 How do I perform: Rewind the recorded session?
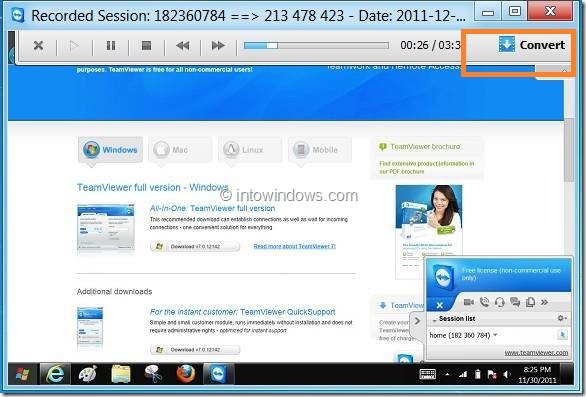click(182, 46)
